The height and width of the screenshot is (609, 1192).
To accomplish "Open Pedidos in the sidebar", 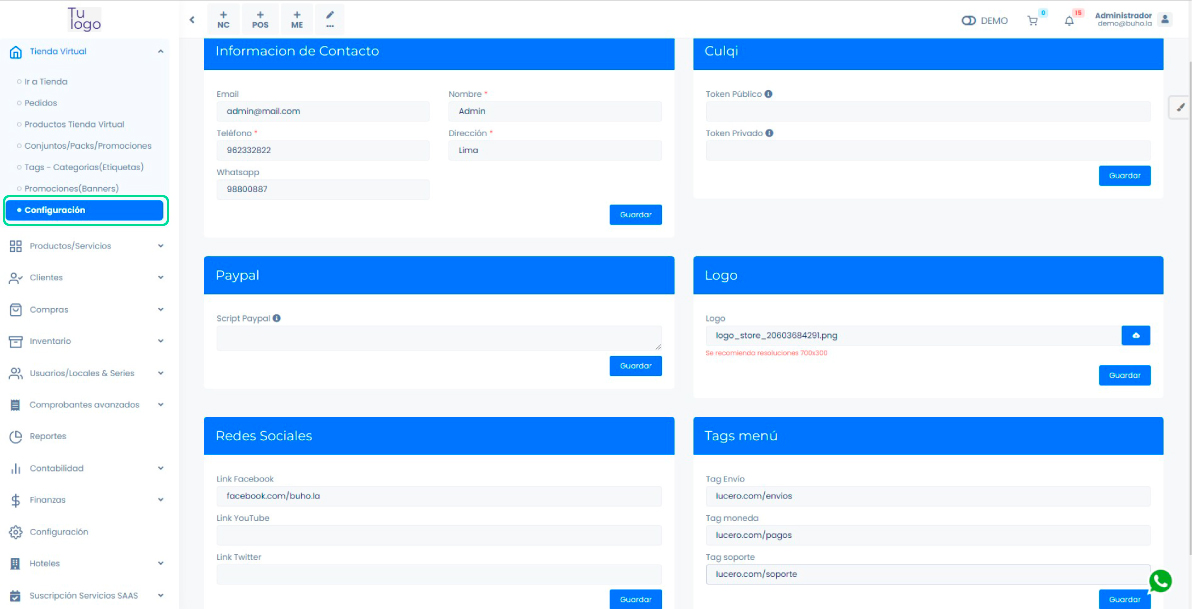I will point(41,103).
